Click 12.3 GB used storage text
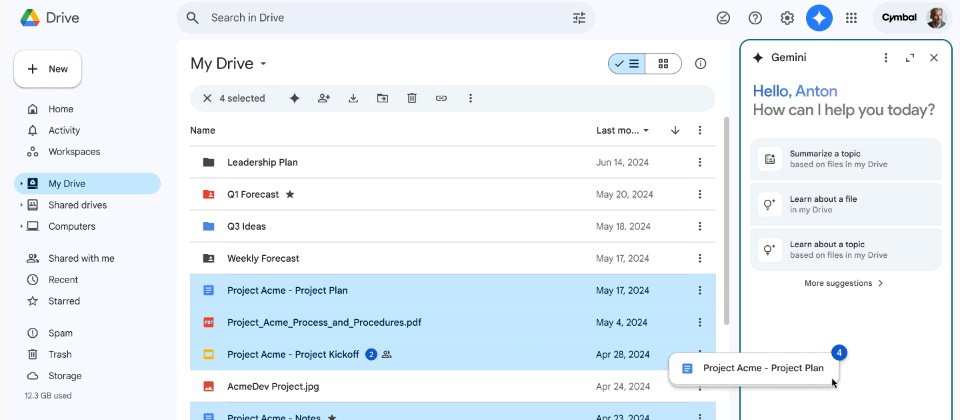The width and height of the screenshot is (960, 420). coord(48,396)
